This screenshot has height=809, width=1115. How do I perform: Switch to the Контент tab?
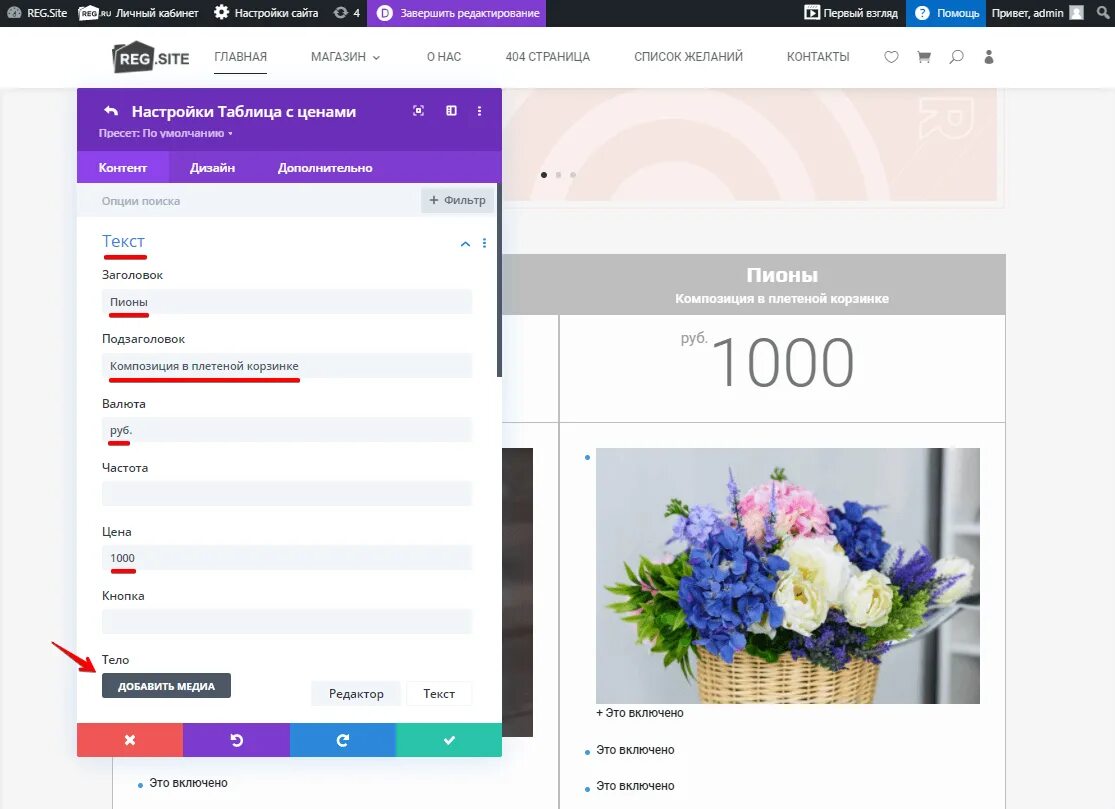122,168
